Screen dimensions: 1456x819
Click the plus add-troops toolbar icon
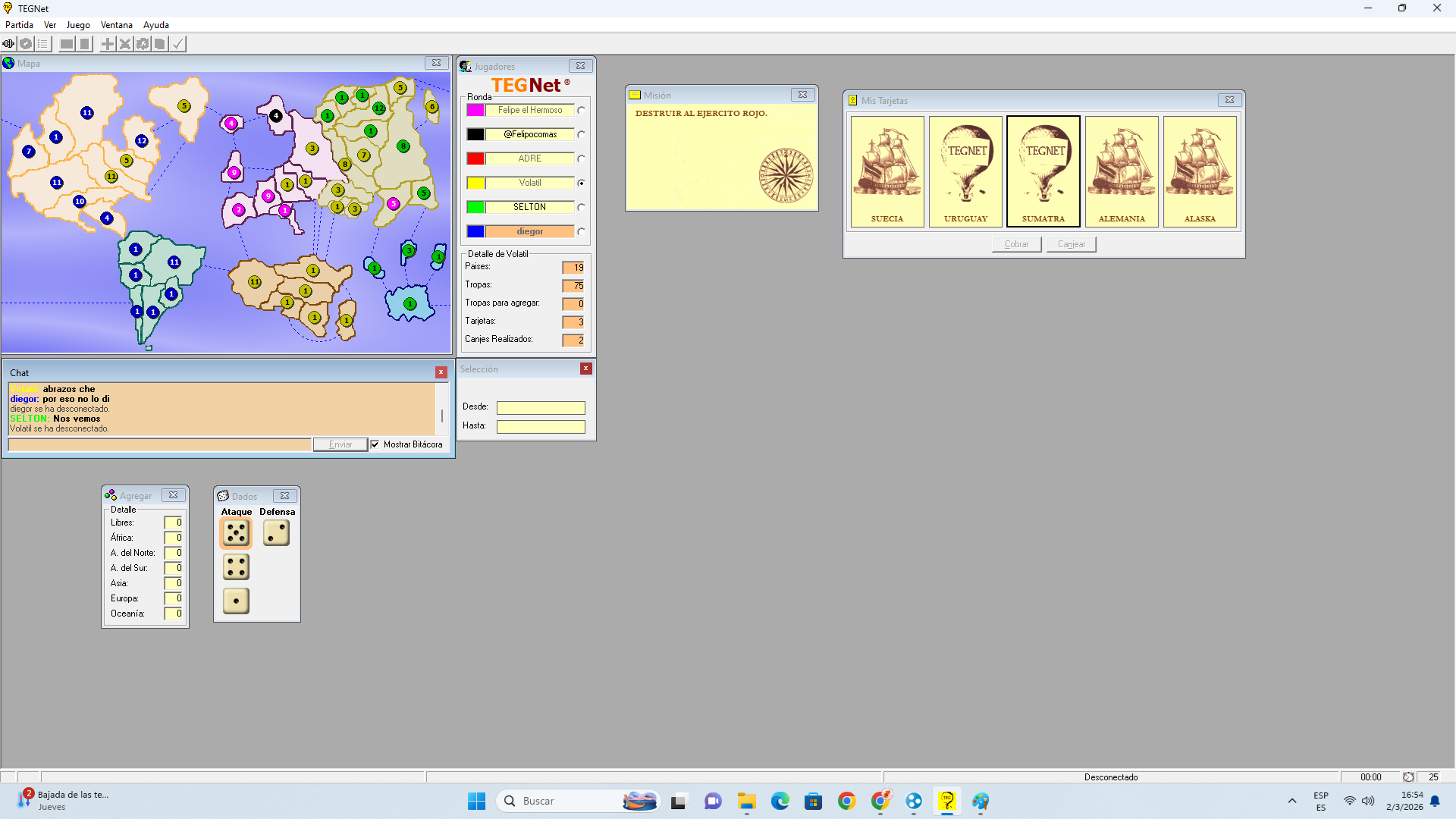(108, 44)
